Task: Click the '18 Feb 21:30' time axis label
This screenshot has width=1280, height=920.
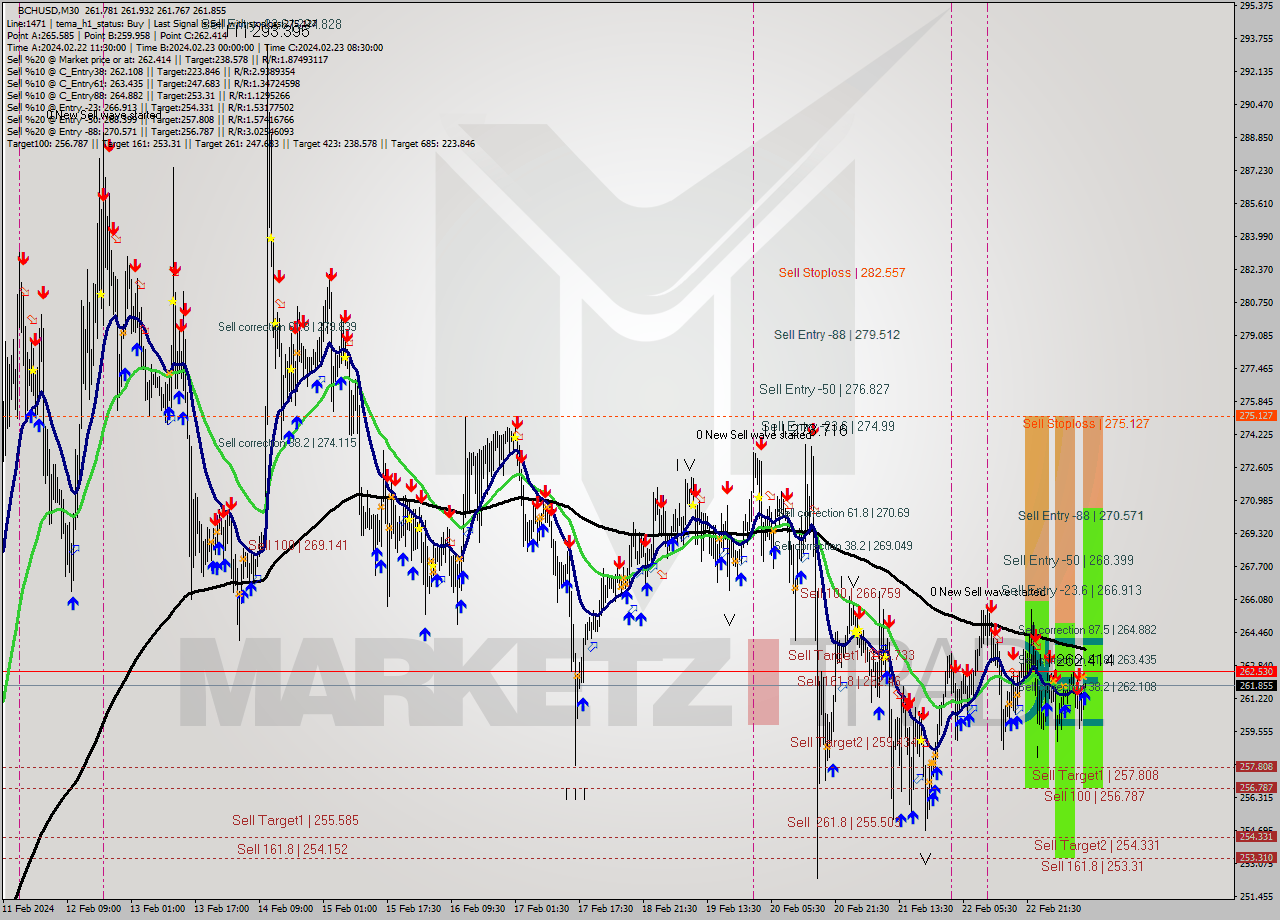Action: pyautogui.click(x=669, y=909)
